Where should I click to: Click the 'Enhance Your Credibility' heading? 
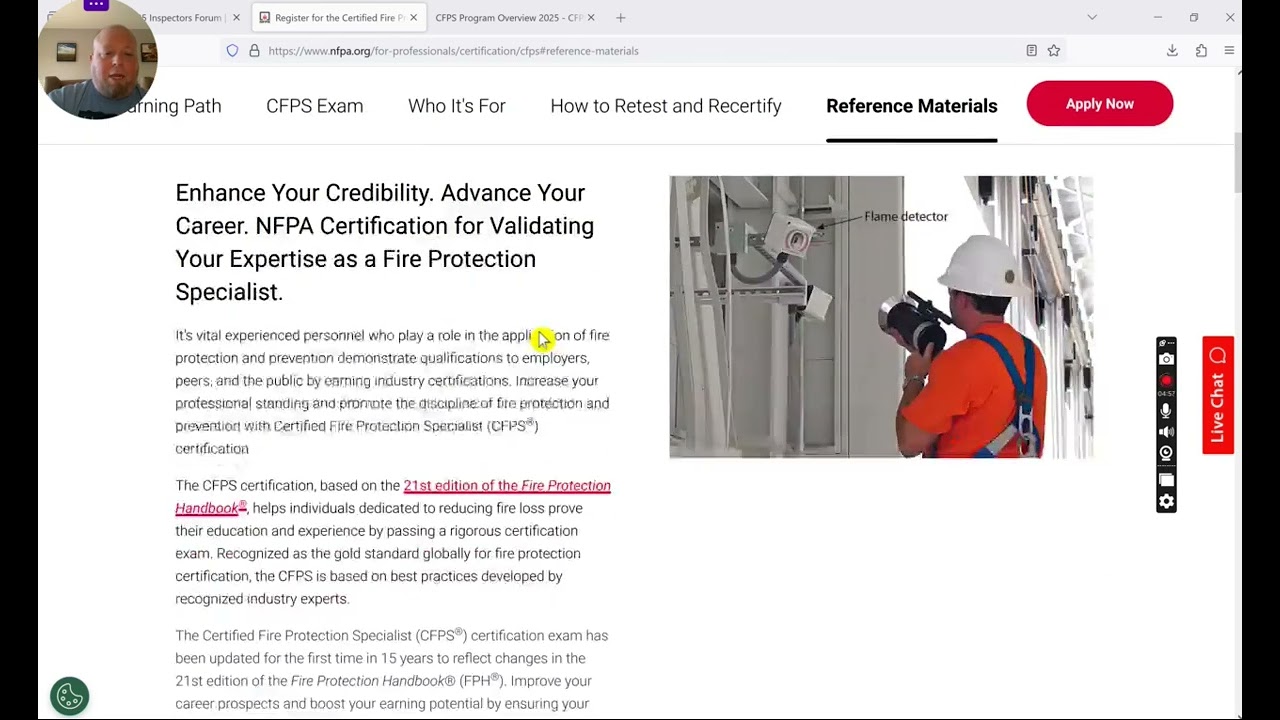click(385, 242)
